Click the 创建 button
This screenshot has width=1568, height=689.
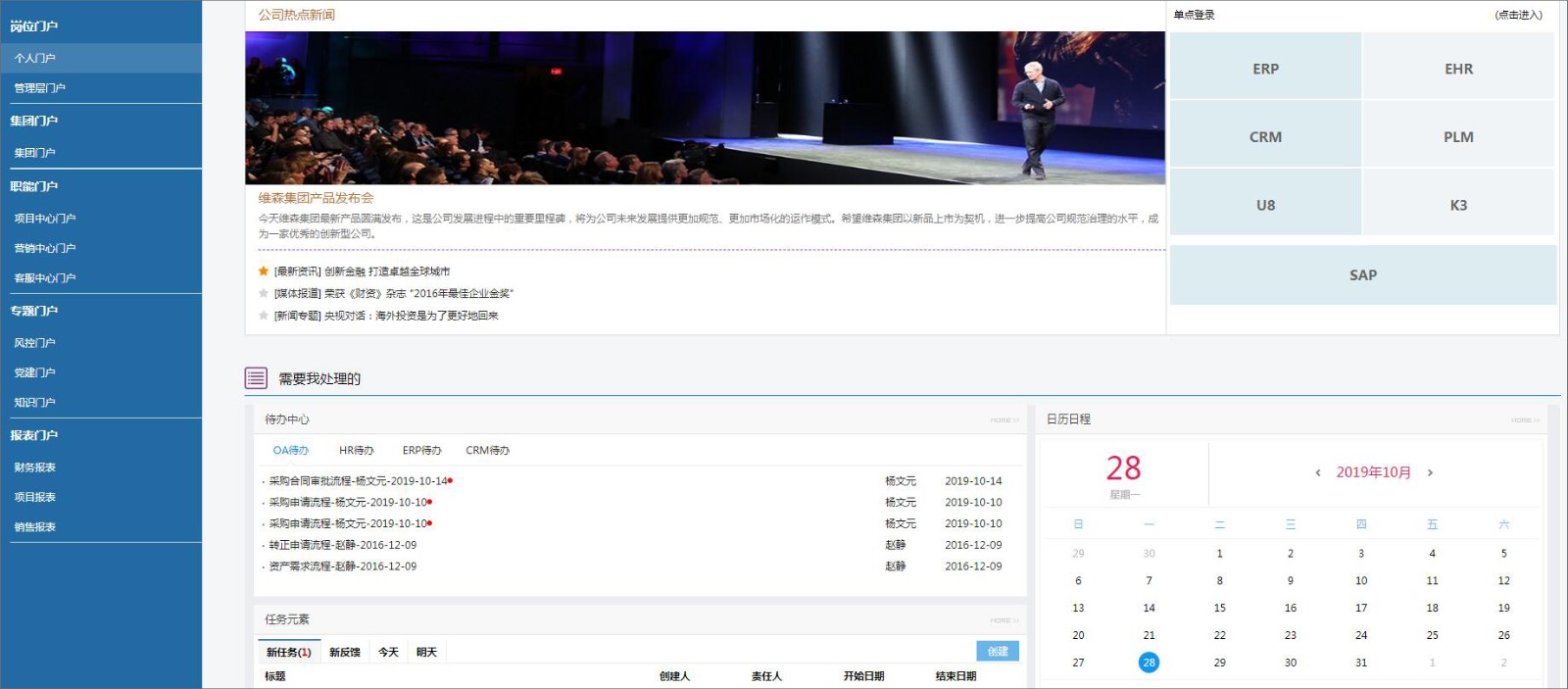tap(998, 651)
